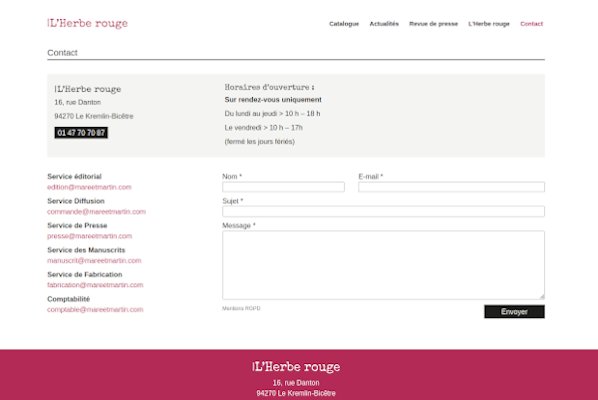Open the manuscrit@mareetmartin.com link
Screen dimensions: 598x400
pos(94,260)
